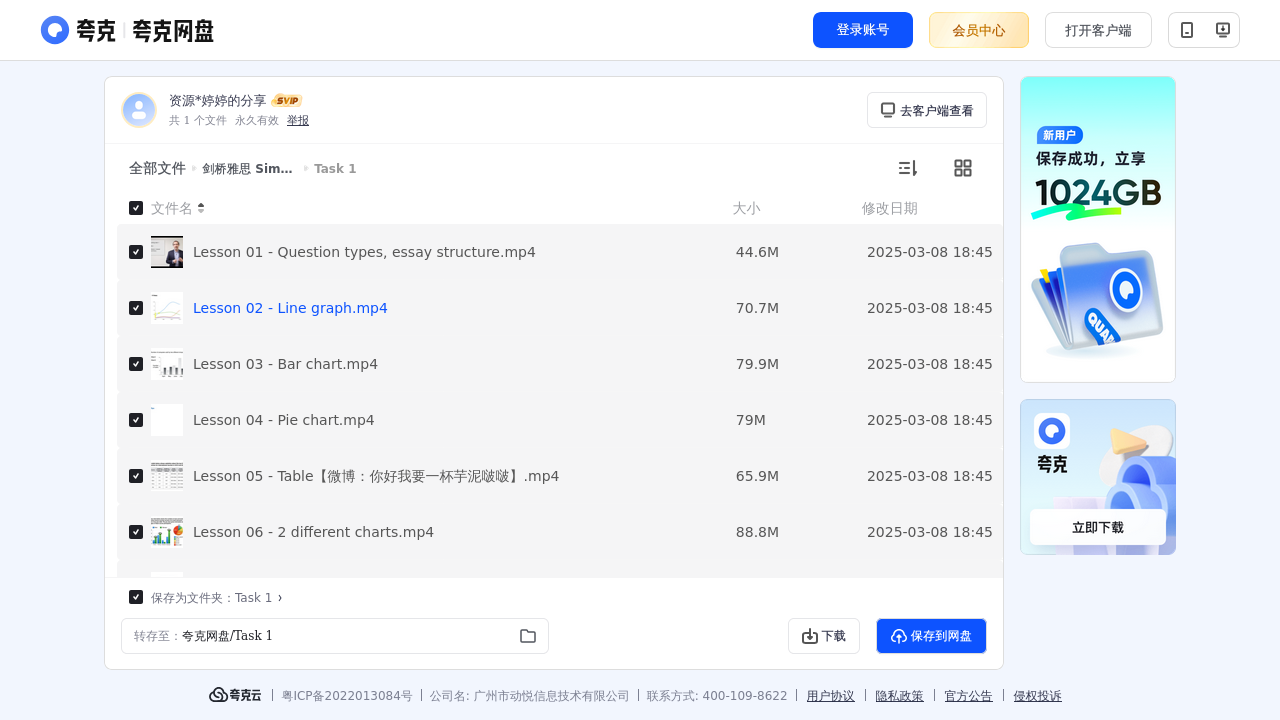
Task: Open Lesson 01 video thumbnail
Action: coord(167,252)
